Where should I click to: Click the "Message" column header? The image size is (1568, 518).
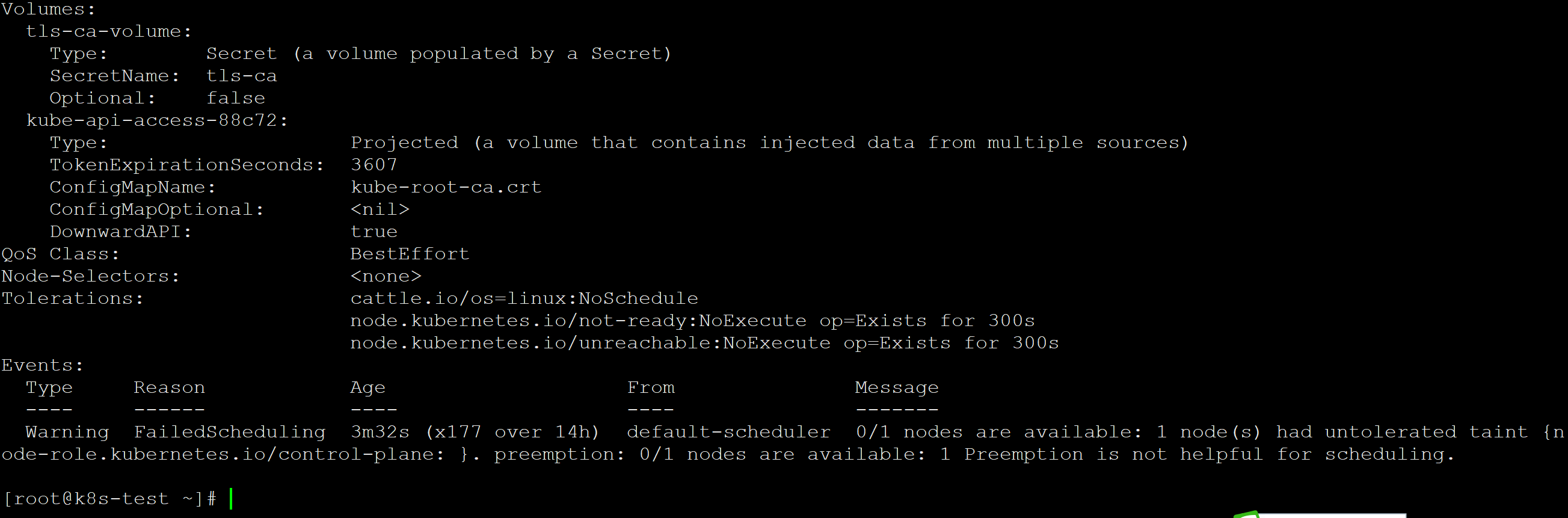pyautogui.click(x=897, y=387)
